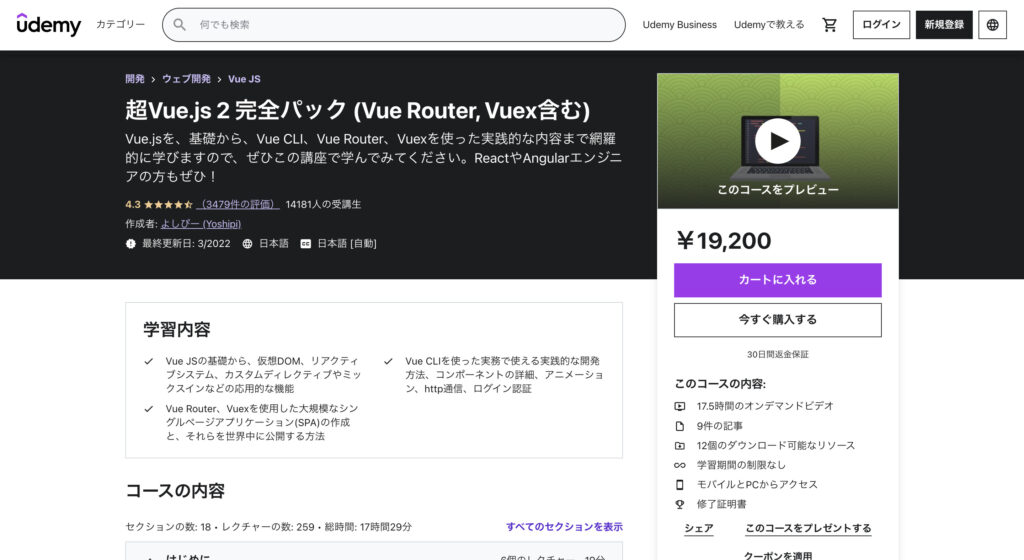Click checkmark beside Vue CLIを使った item
Viewport: 1024px width, 560px height.
coord(388,361)
